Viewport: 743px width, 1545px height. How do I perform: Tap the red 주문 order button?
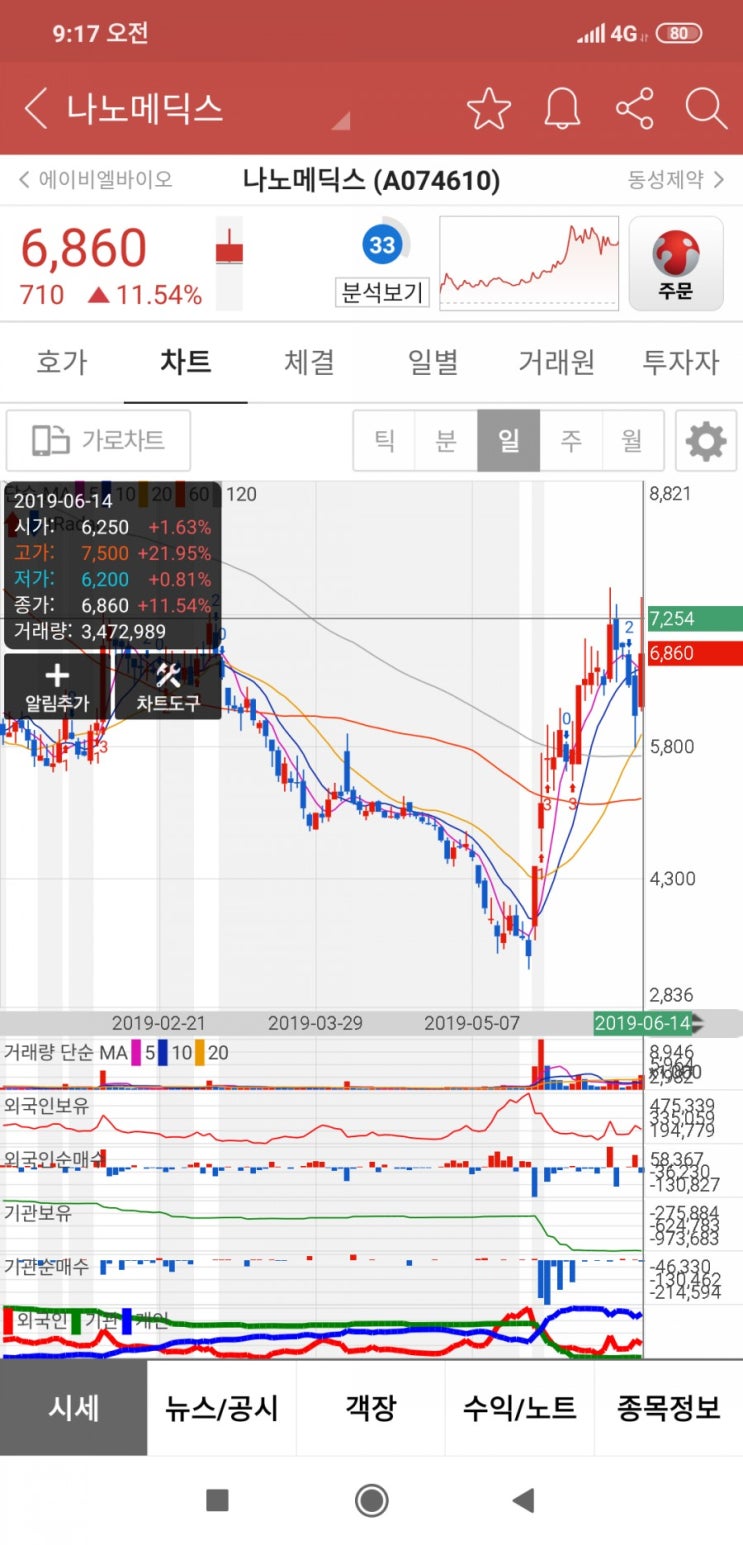676,264
